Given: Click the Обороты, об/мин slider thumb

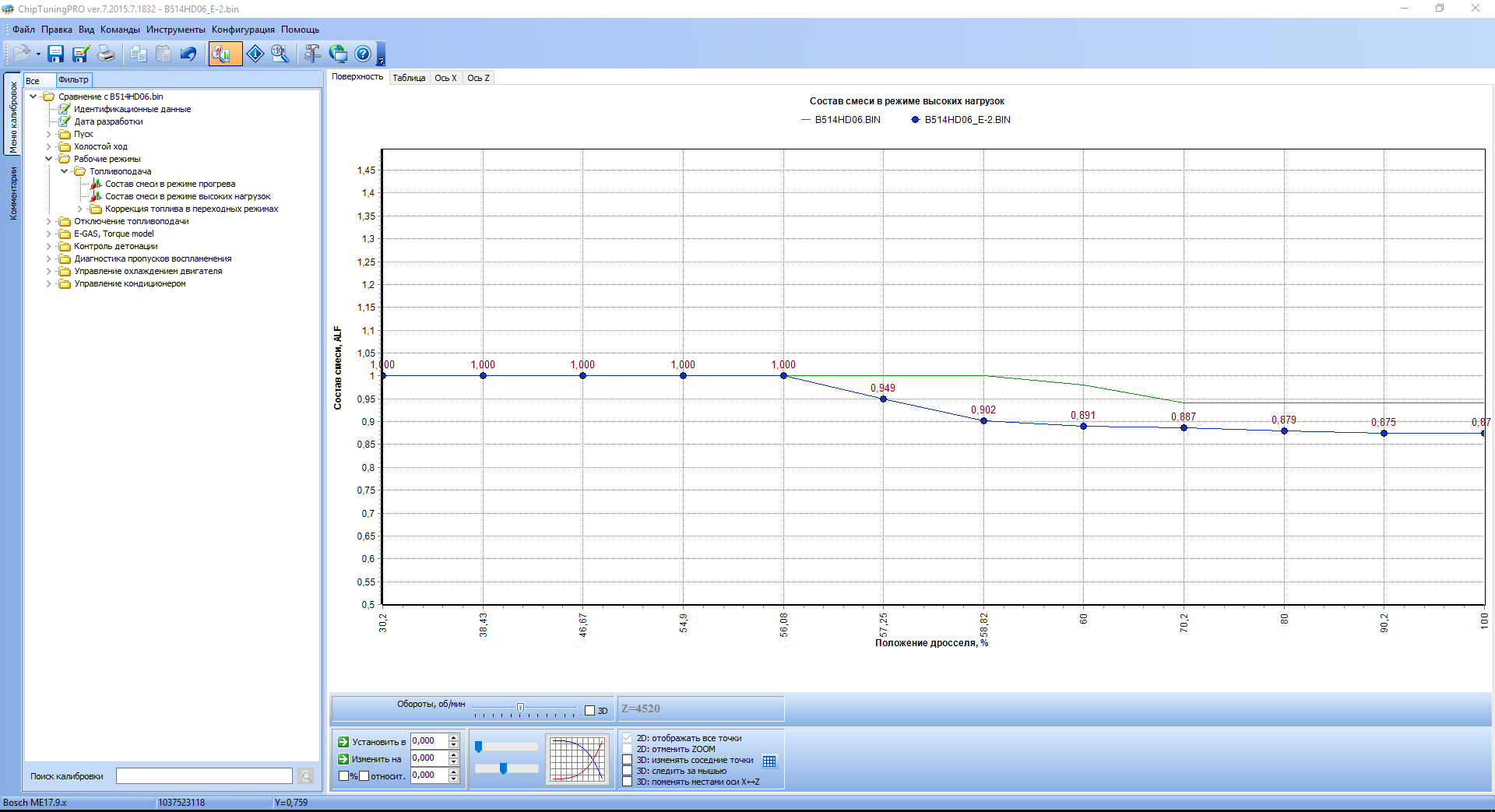Looking at the screenshot, I should coord(520,708).
